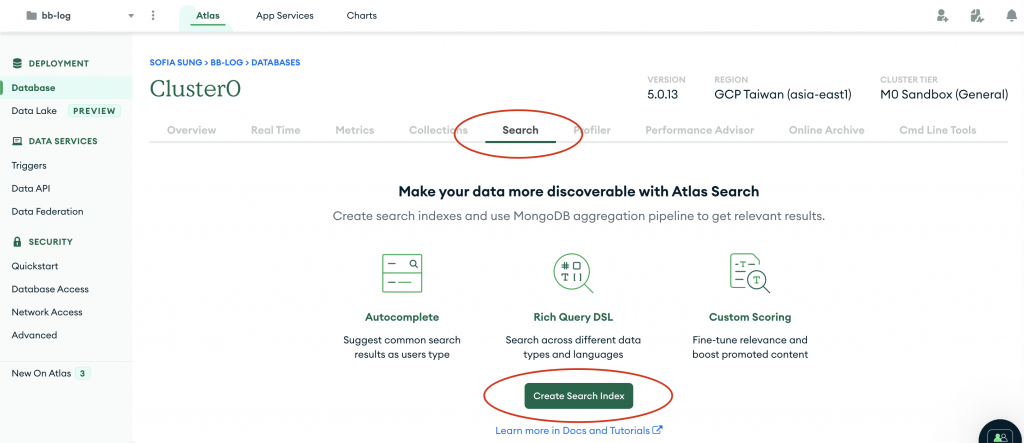This screenshot has width=1024, height=443.
Task: Open the three-dot project options menu
Action: (153, 16)
